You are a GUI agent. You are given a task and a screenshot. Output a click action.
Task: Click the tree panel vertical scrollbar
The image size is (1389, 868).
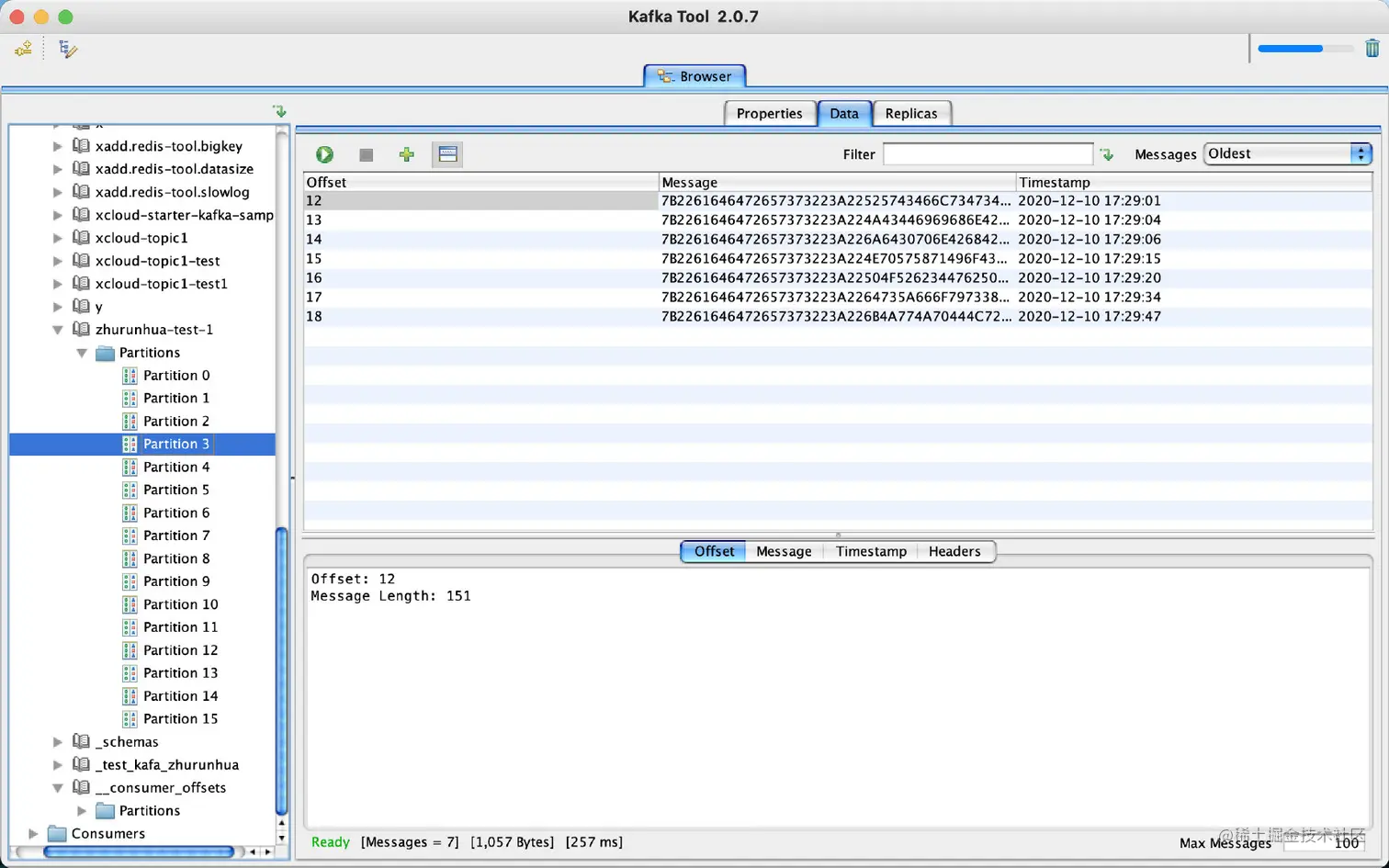(282, 671)
